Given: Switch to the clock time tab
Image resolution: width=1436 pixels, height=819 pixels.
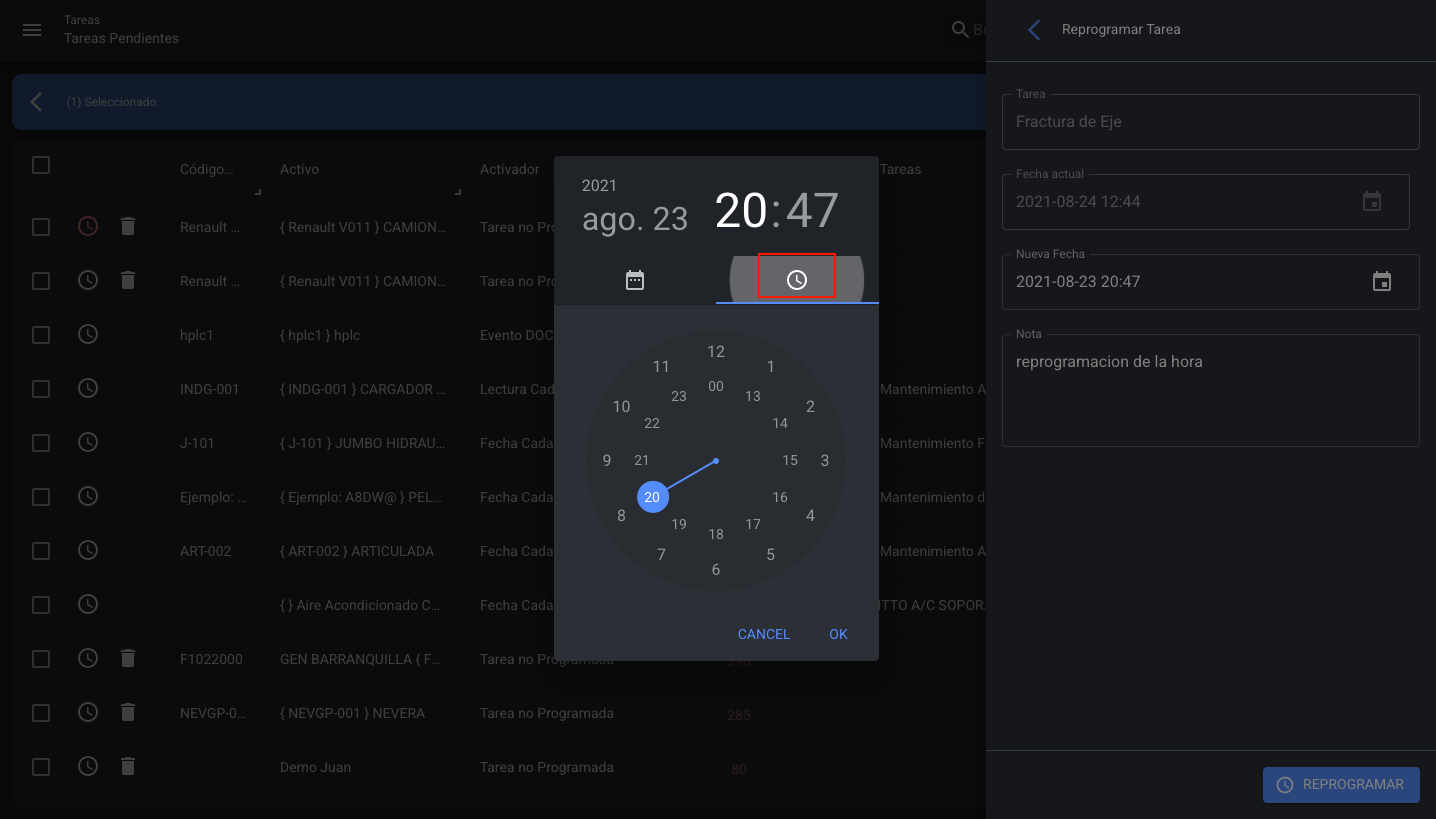Looking at the screenshot, I should 797,280.
